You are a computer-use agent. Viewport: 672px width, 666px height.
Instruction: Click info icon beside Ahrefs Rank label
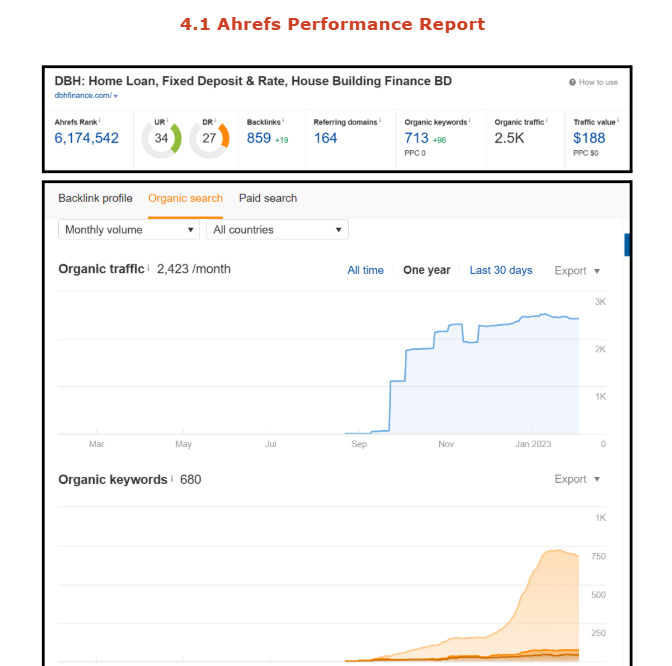100,121
